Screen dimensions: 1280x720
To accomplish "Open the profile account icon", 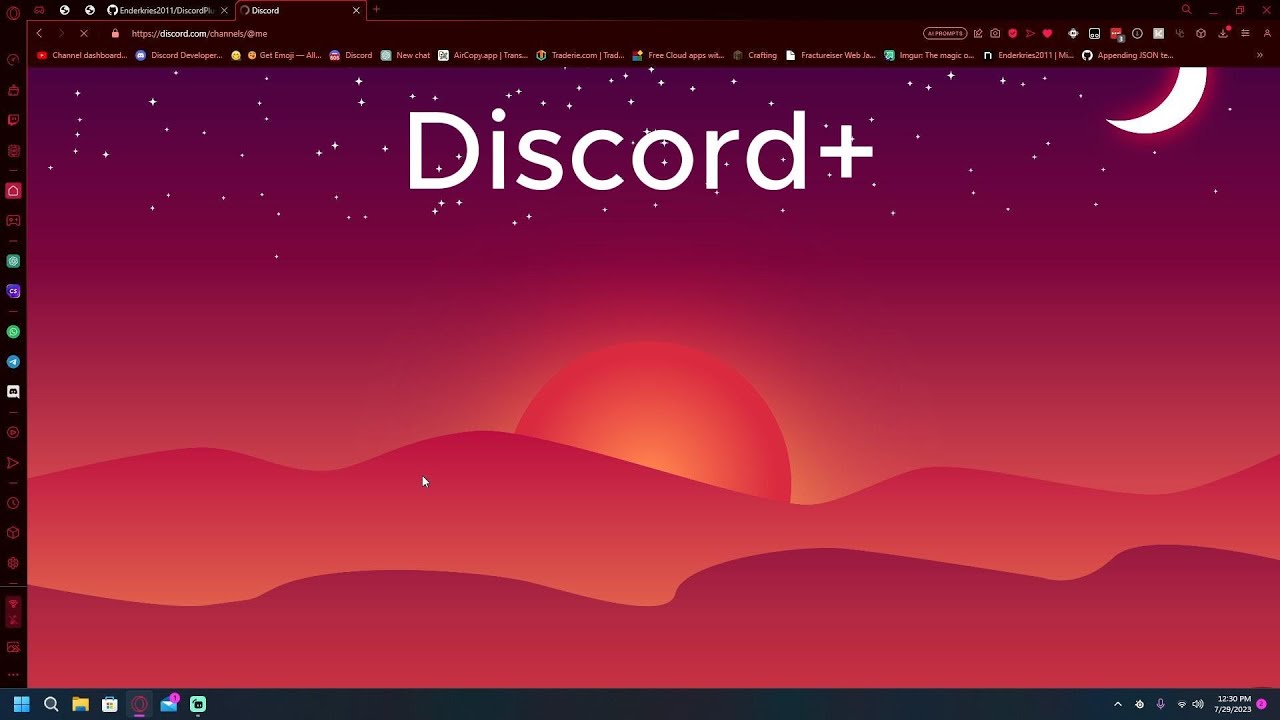I will pyautogui.click(x=1267, y=33).
